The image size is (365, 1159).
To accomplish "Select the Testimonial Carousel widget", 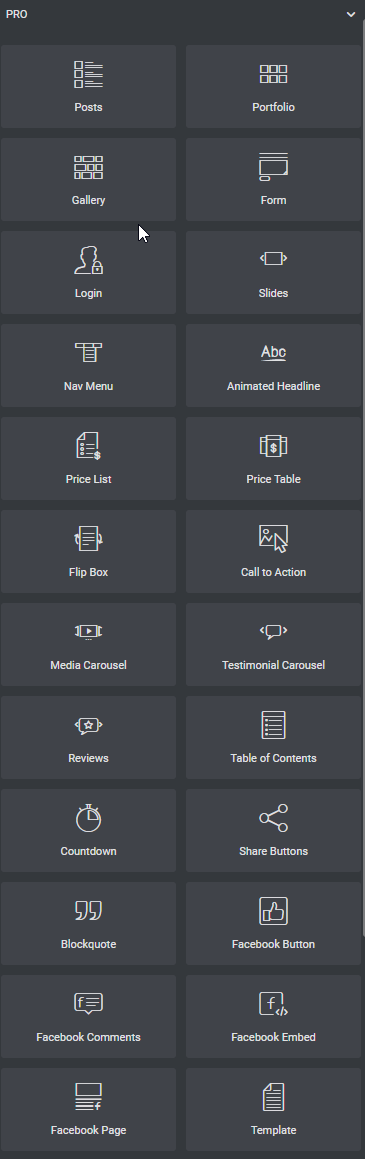I will (x=273, y=645).
